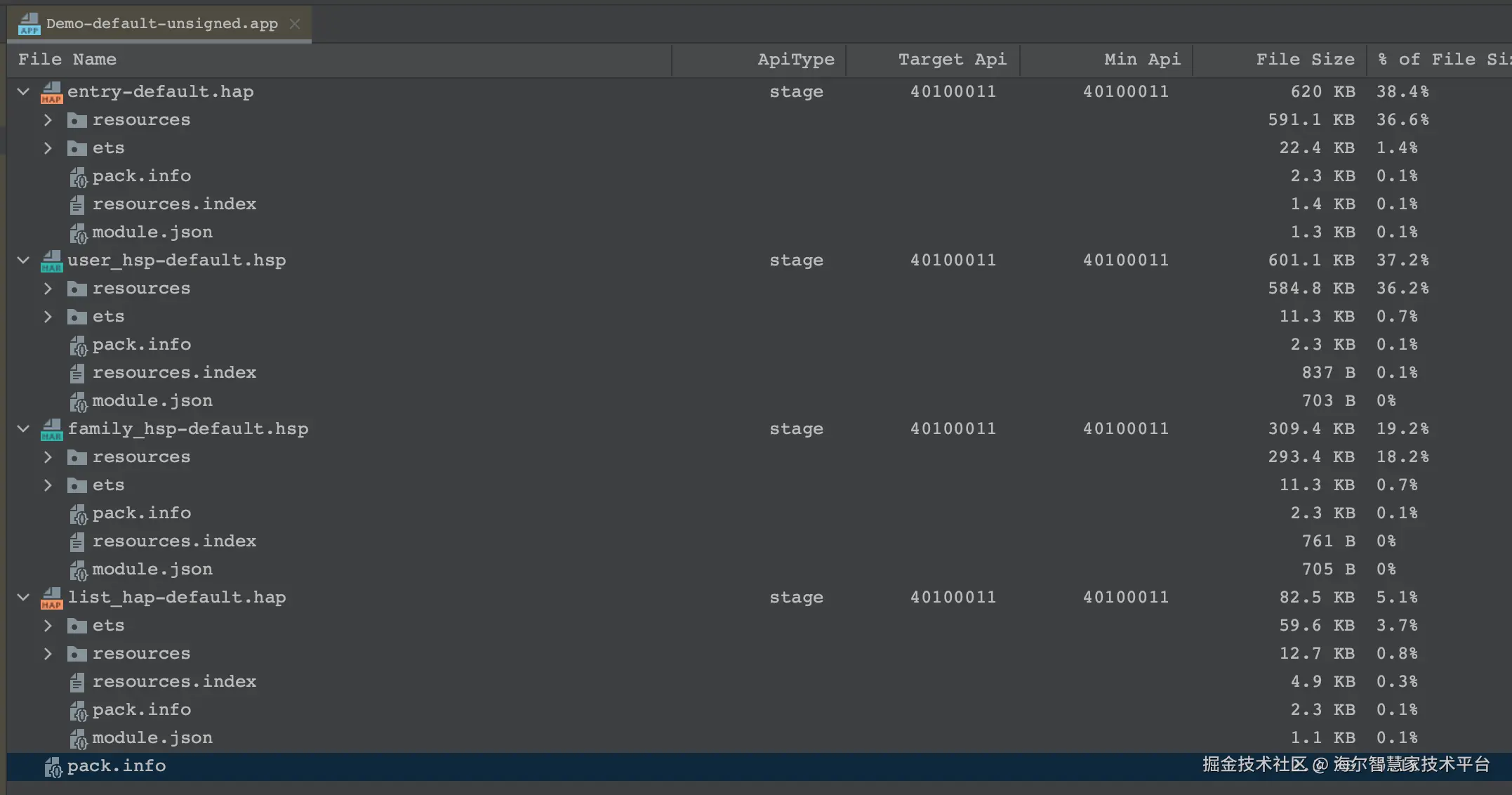Click the list_hap-default.hap HAP icon
Image resolution: width=1512 pixels, height=795 pixels.
(x=51, y=598)
